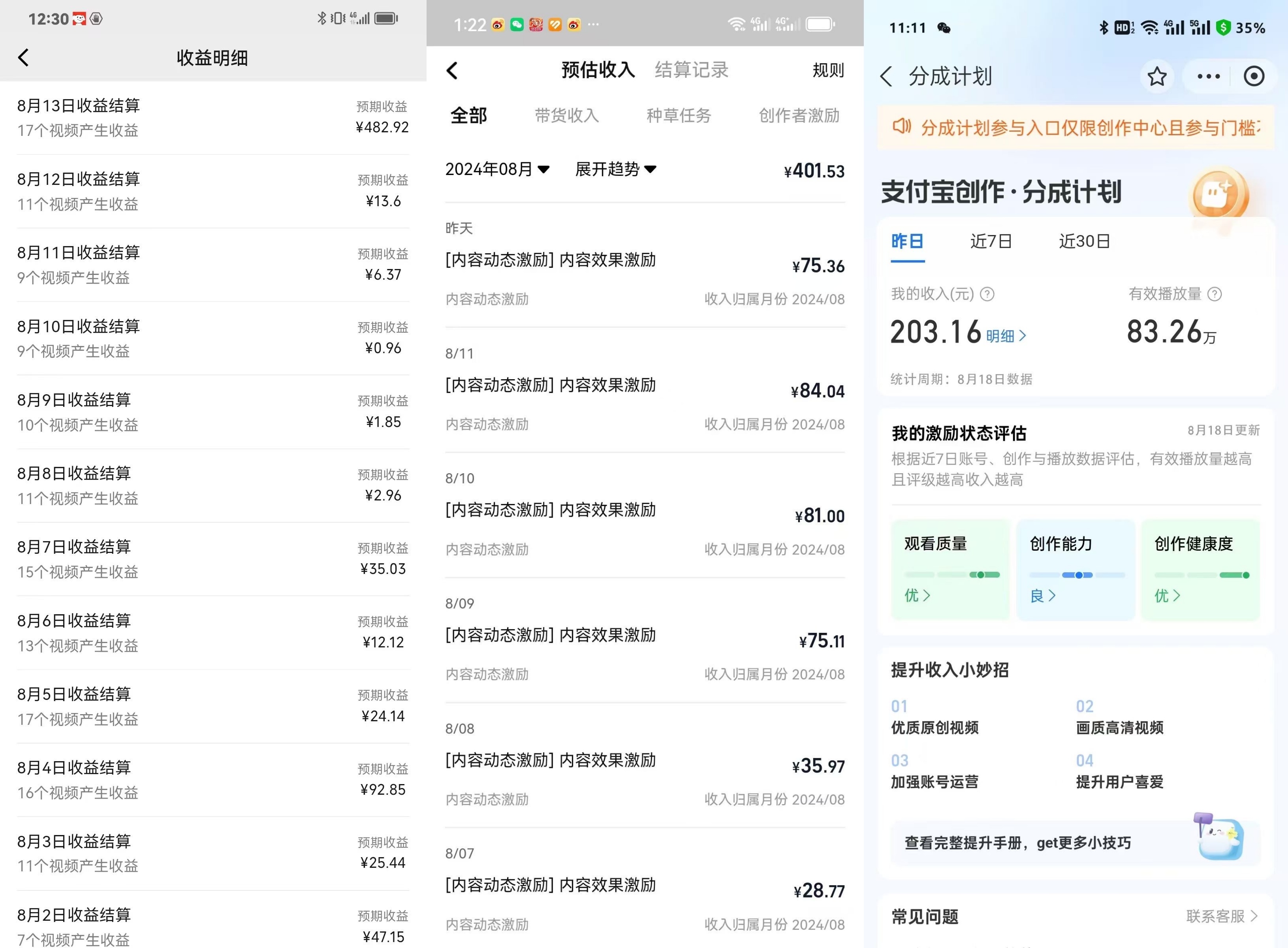
Task: Open 昨天 内容效果激励 ¥75.36 entry
Action: pyautogui.click(x=645, y=266)
